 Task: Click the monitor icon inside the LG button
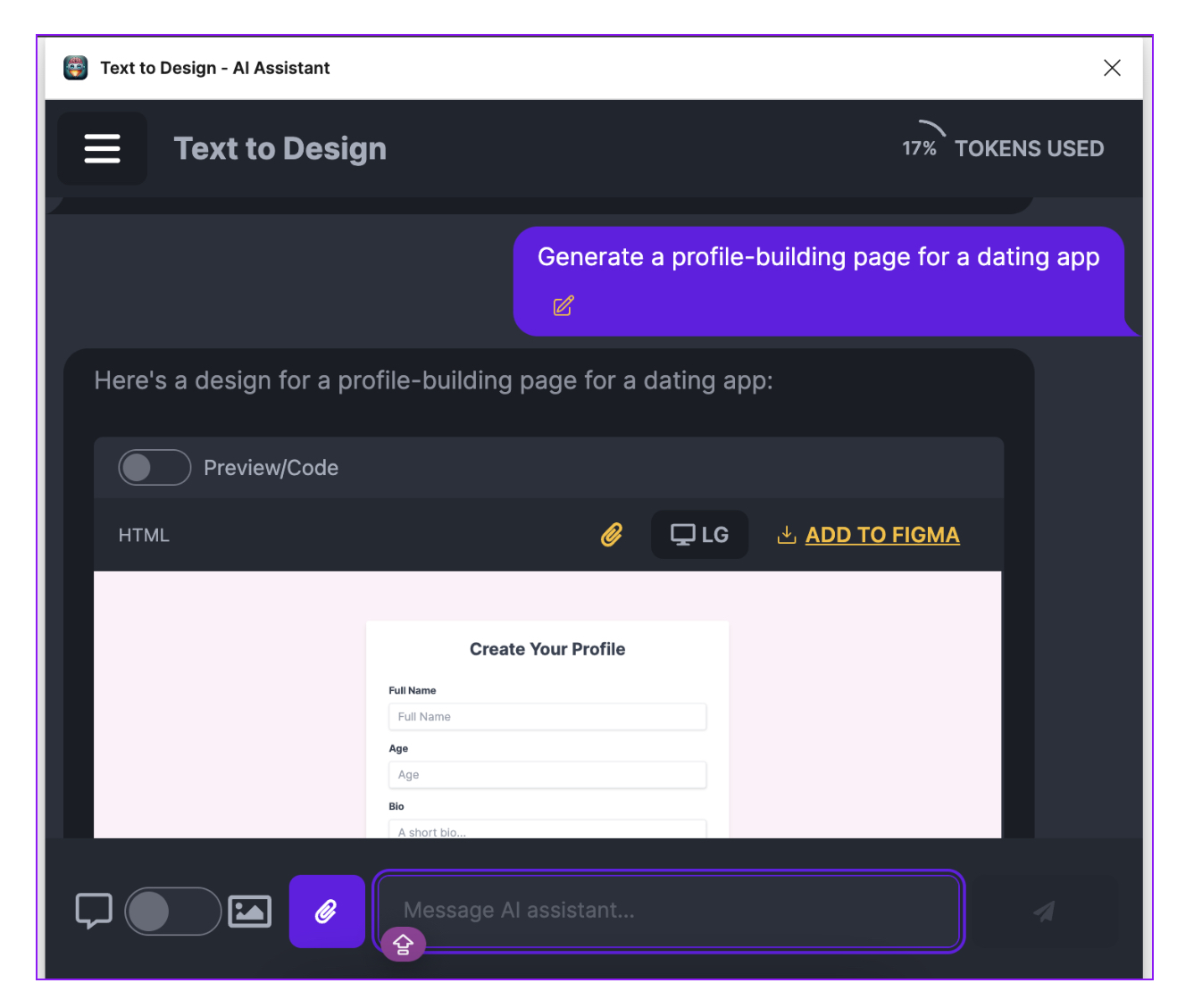point(684,534)
